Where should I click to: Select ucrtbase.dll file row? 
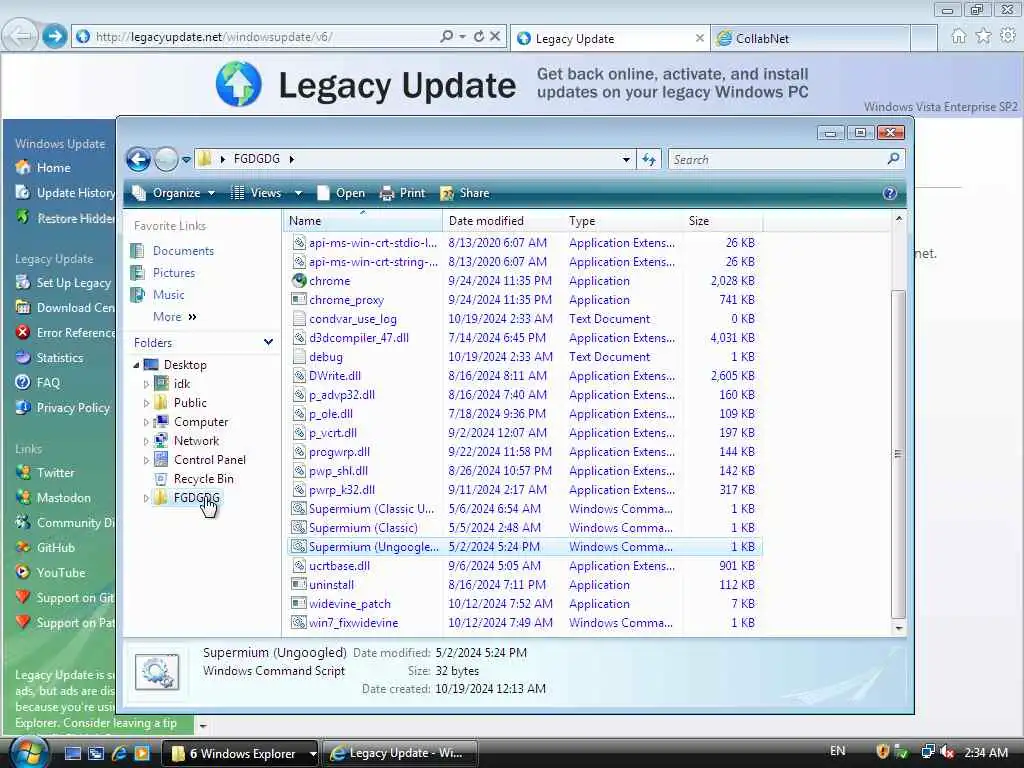click(524, 566)
